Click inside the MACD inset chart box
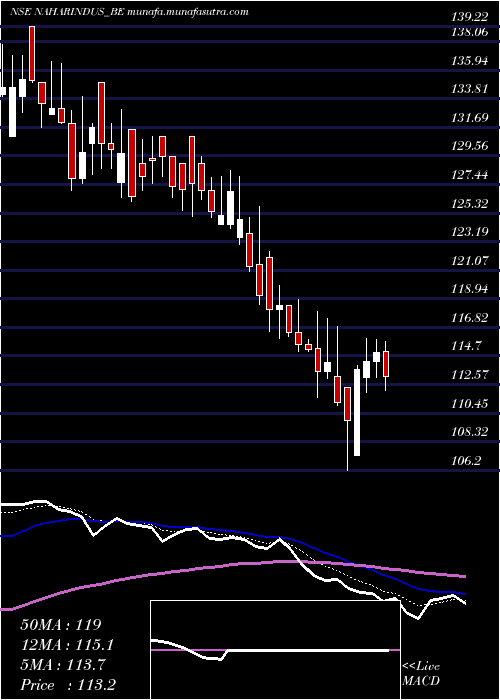This screenshot has height=700, width=500. click(x=275, y=650)
